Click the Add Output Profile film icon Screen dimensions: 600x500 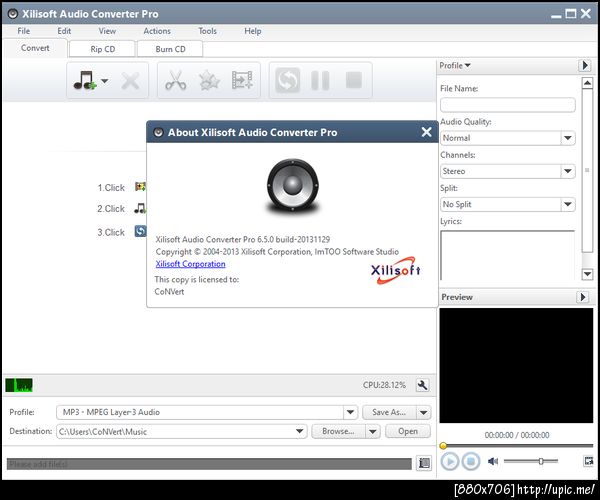(242, 80)
